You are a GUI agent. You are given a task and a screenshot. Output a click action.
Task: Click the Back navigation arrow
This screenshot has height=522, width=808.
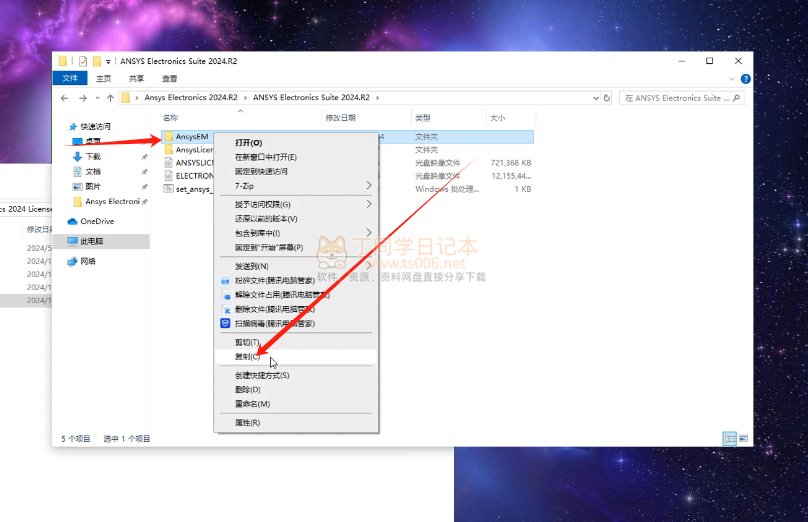pos(66,98)
